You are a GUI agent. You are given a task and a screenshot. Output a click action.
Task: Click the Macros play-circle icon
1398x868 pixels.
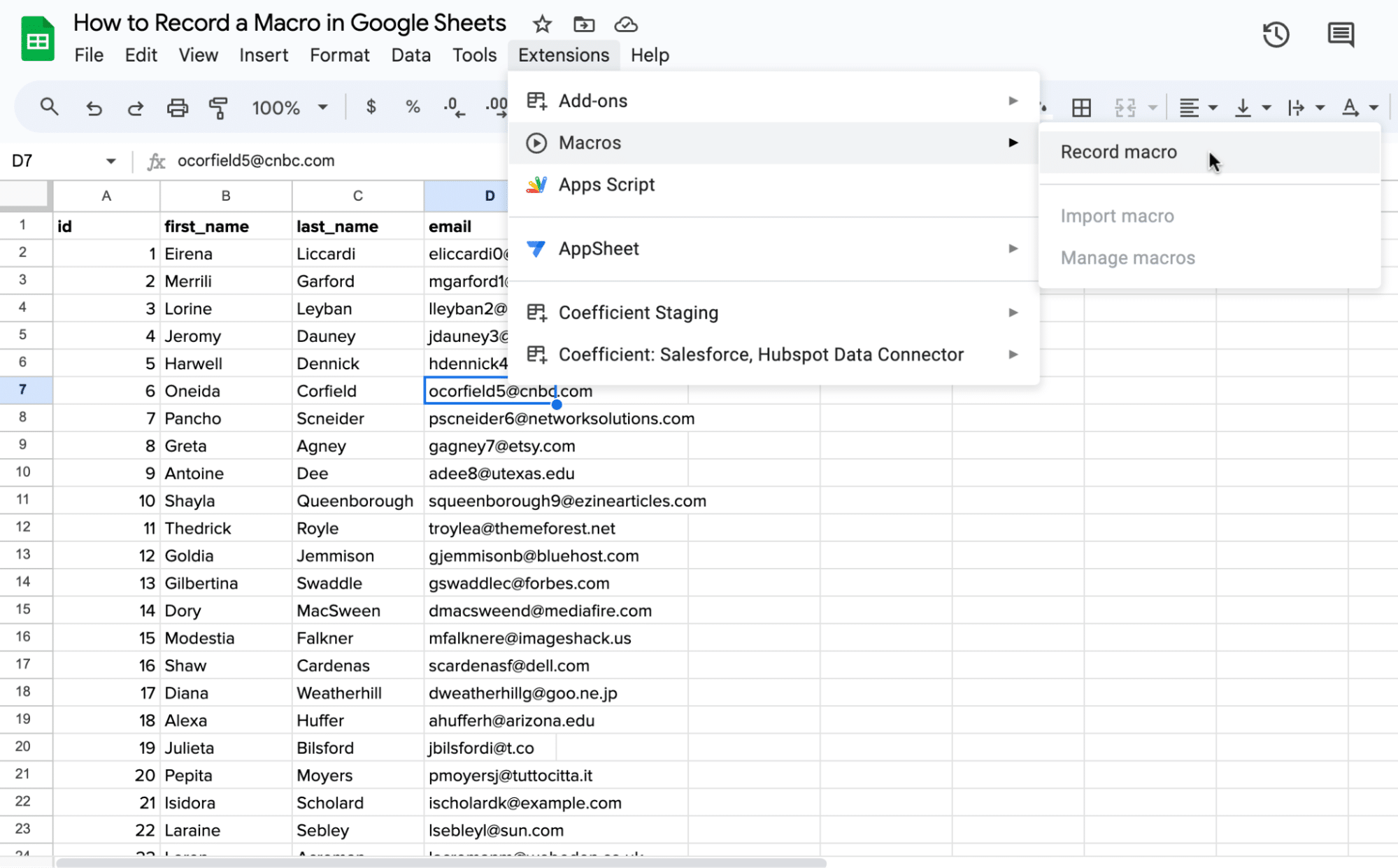536,143
